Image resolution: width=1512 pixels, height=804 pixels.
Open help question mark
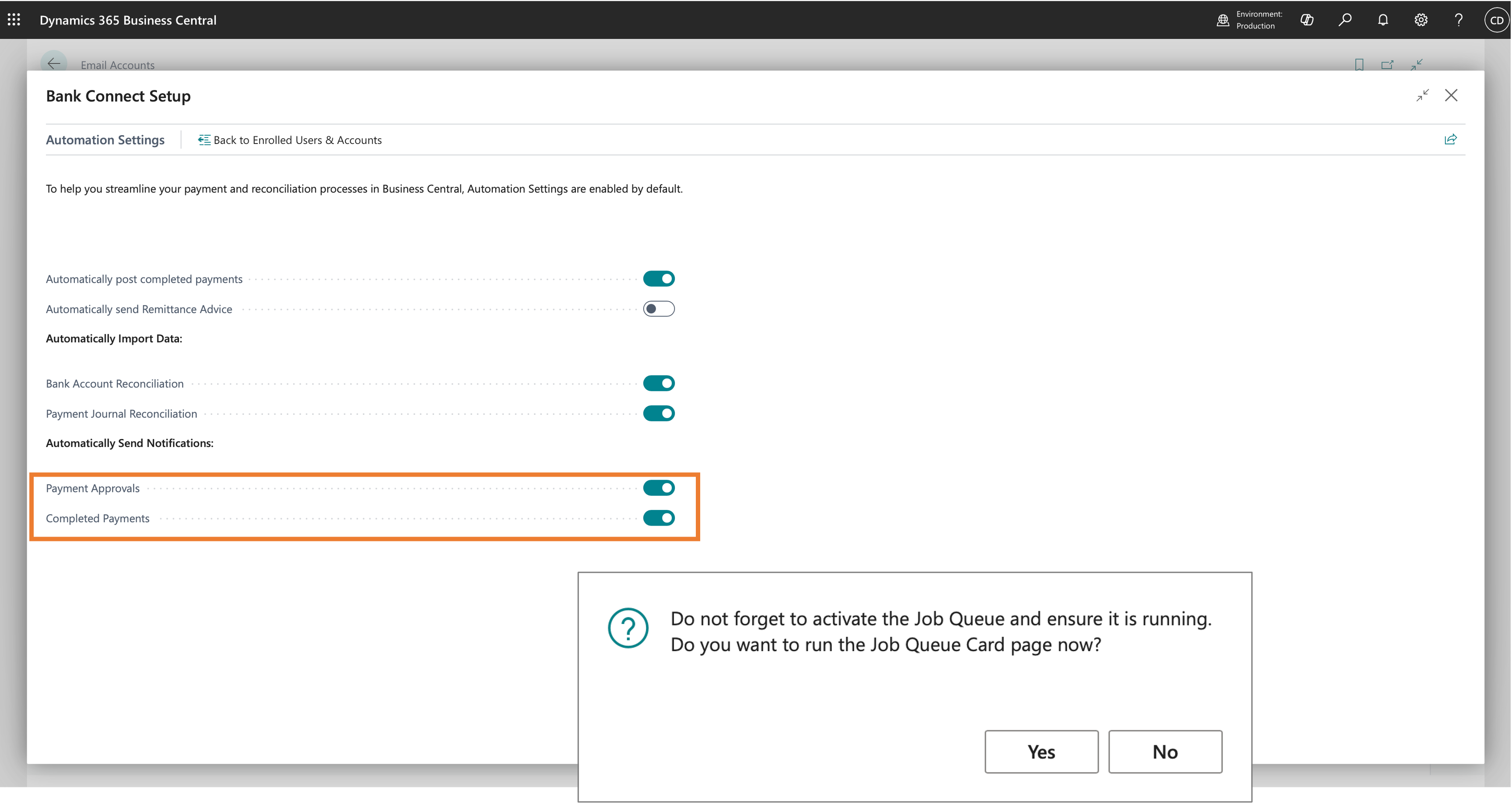(1459, 20)
